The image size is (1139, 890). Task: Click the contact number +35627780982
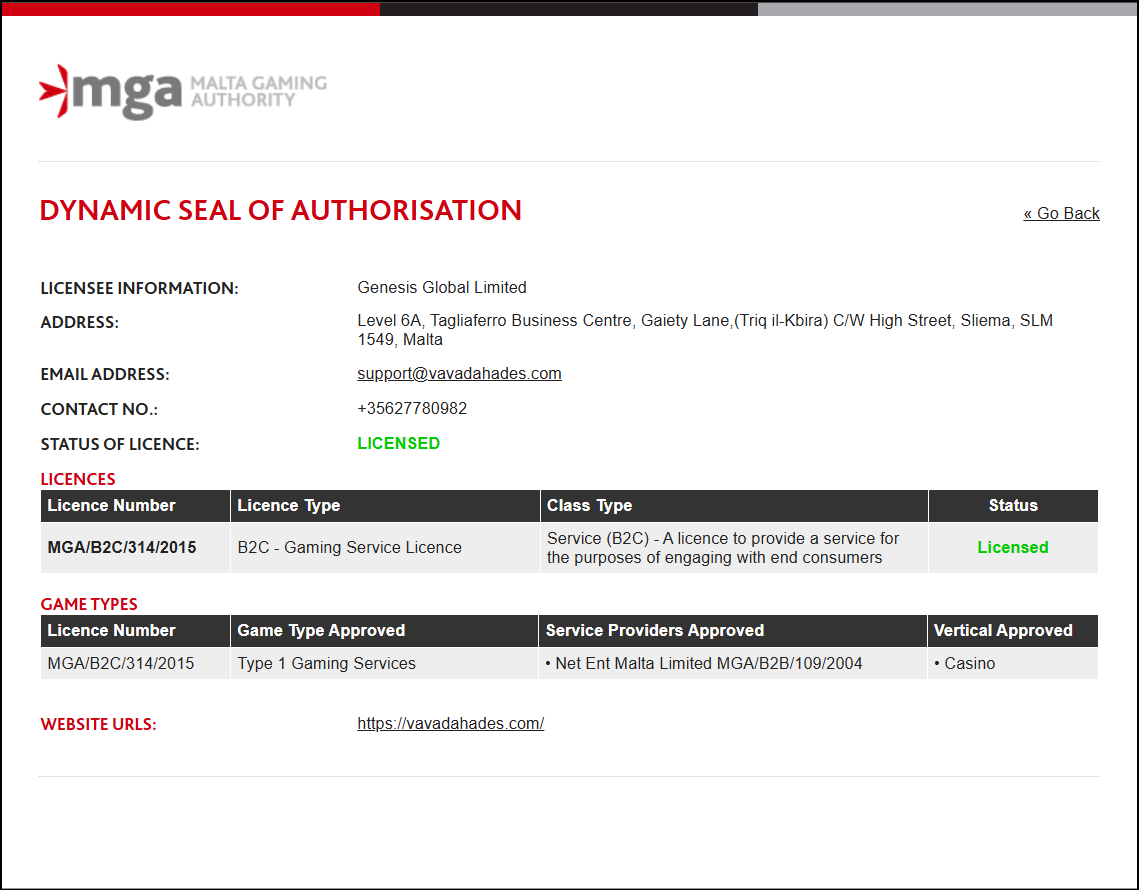coord(412,409)
